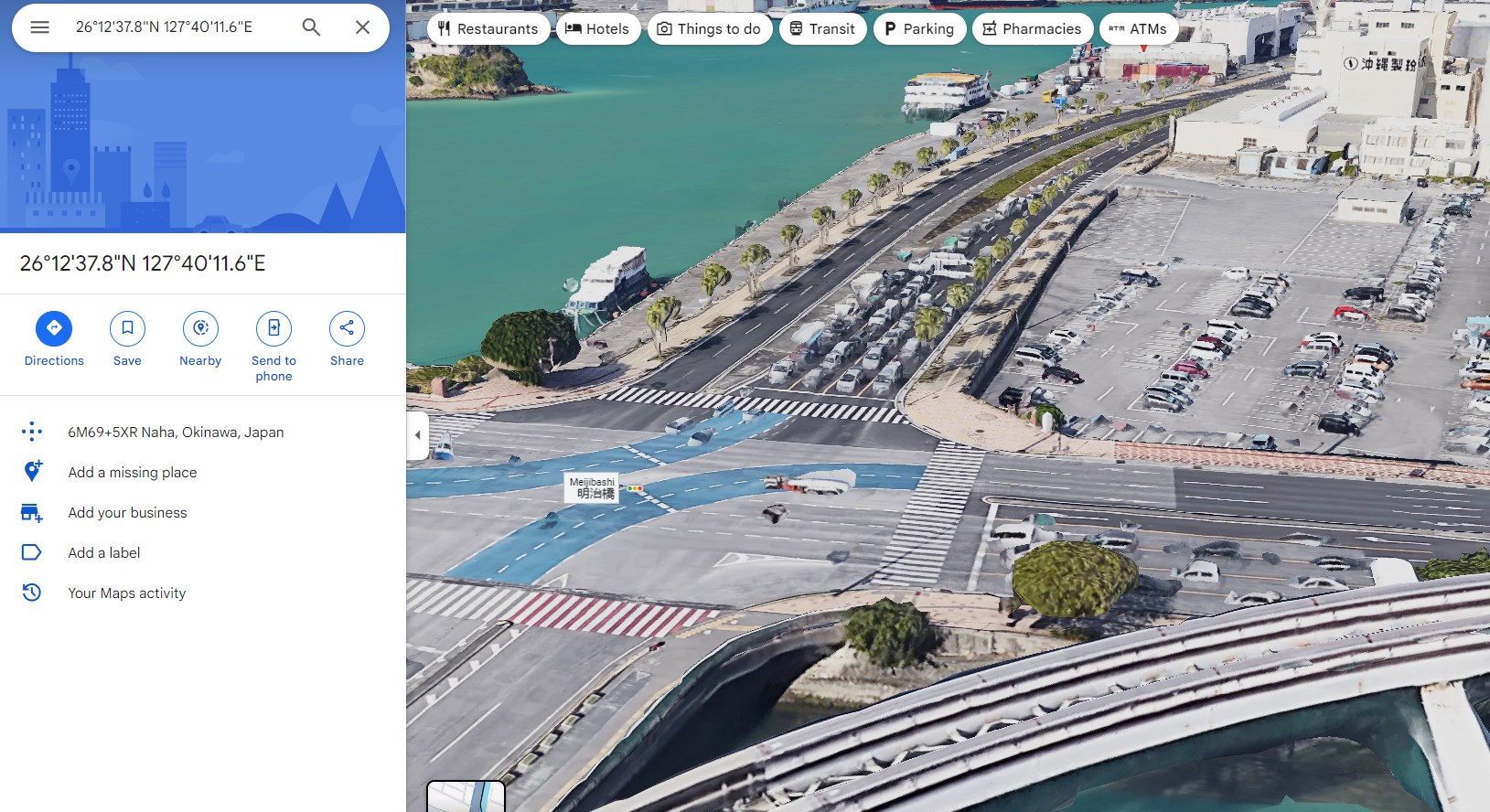Filter map by Hotels chip
This screenshot has height=812, width=1490.
click(x=598, y=28)
